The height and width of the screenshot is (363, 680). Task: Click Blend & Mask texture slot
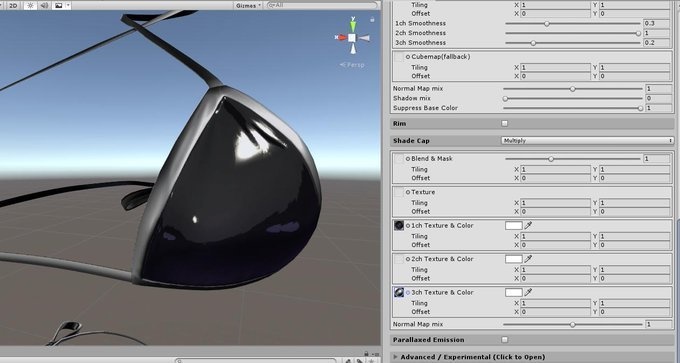(x=399, y=159)
